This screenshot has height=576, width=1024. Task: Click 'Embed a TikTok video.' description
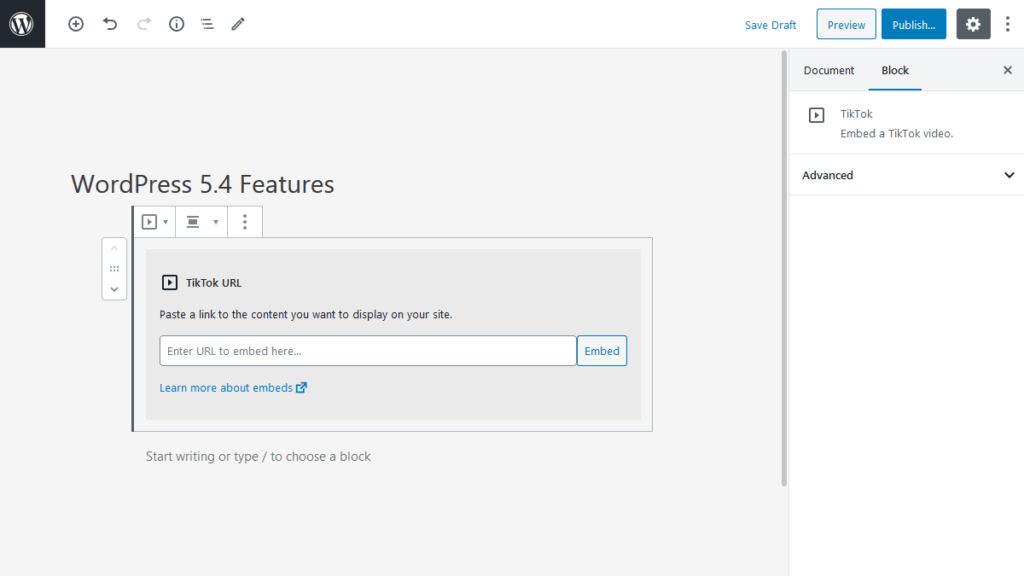(x=897, y=133)
